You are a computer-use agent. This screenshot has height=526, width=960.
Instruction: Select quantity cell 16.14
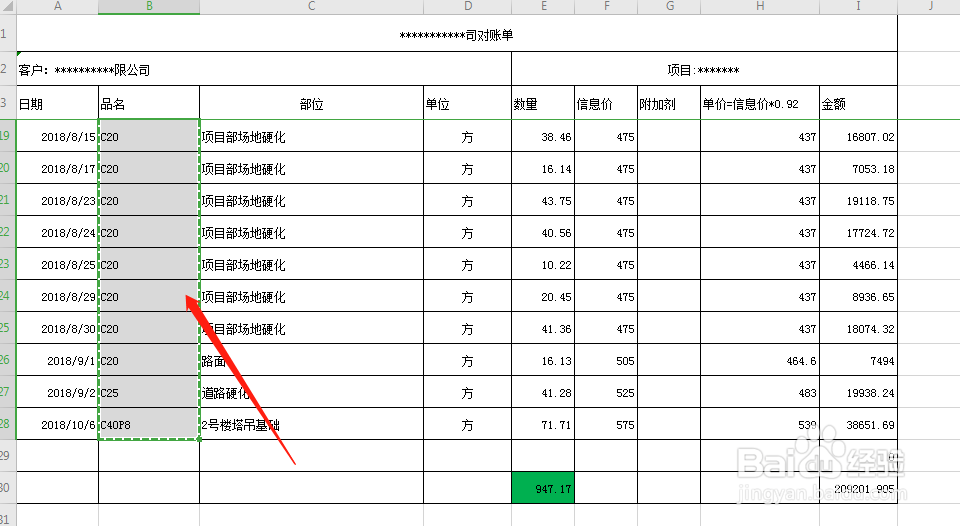[543, 168]
